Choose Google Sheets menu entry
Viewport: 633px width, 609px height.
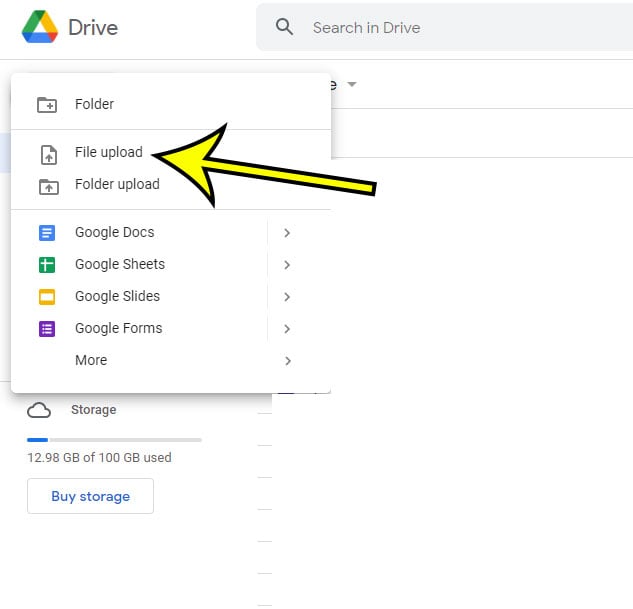171,264
